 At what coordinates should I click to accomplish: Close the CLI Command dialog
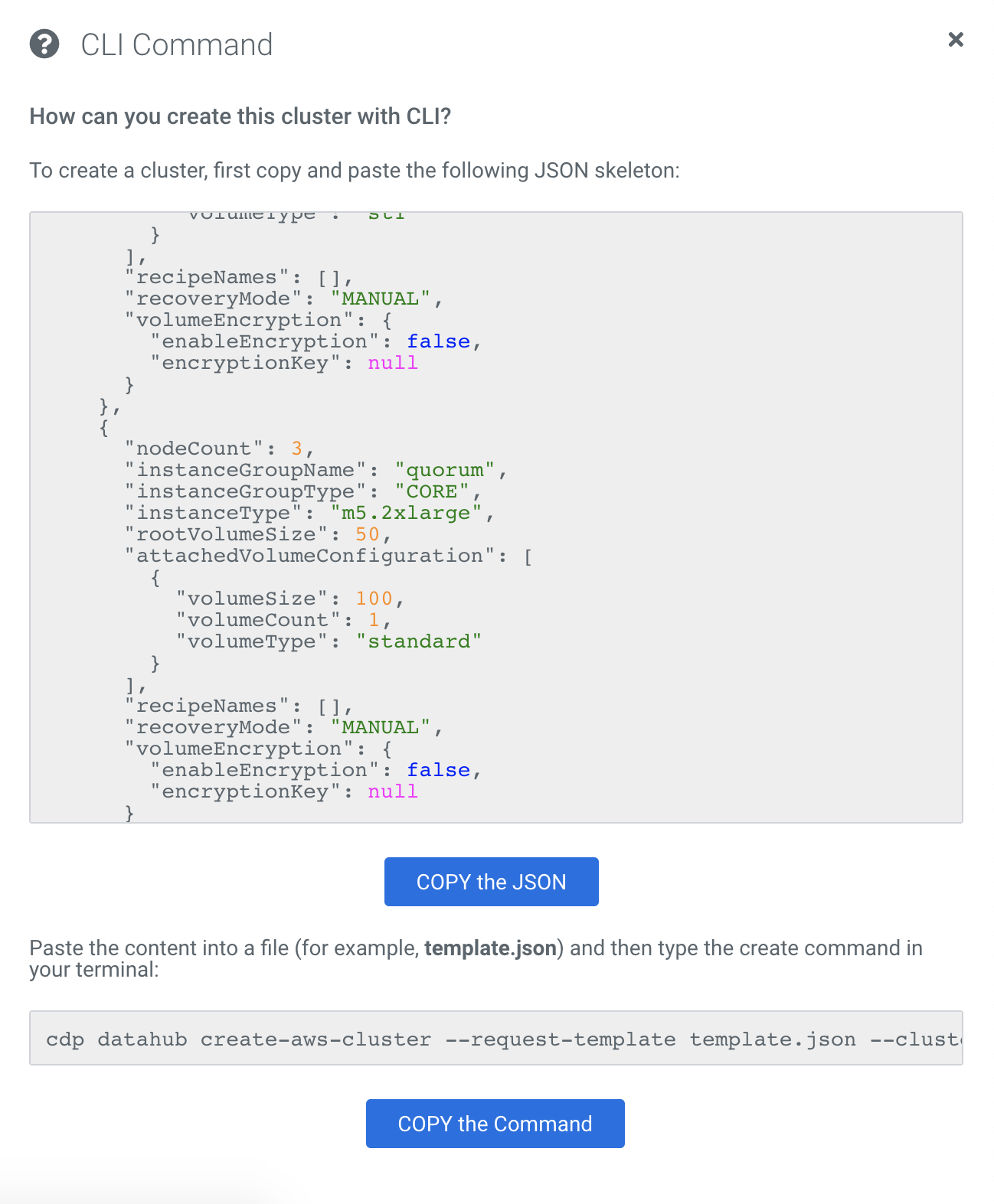956,40
